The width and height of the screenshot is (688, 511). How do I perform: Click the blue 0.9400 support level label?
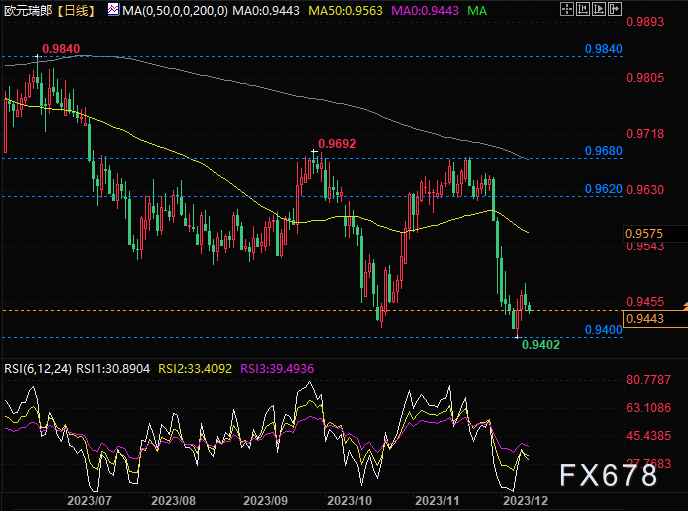[602, 329]
